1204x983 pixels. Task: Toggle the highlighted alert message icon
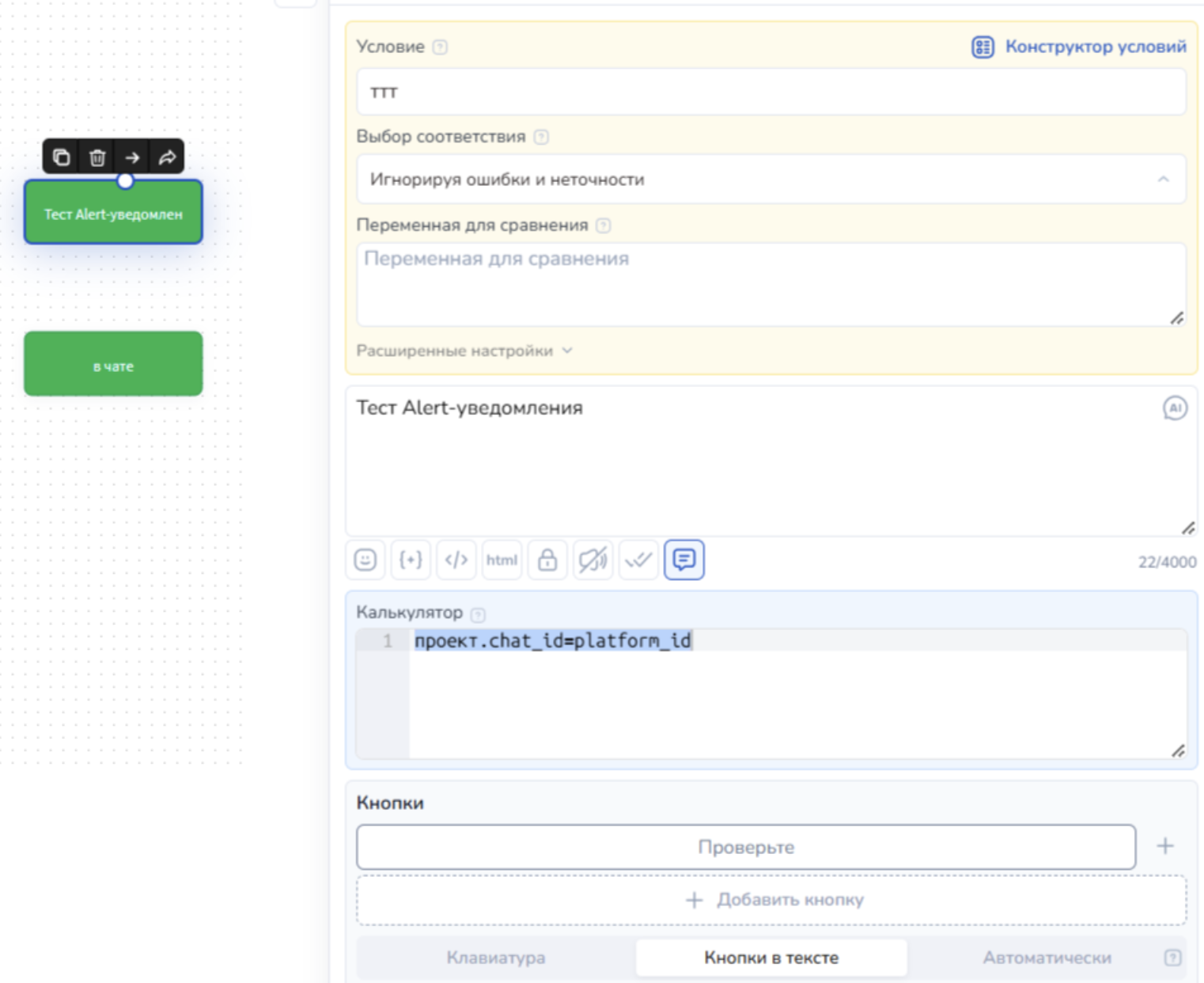684,560
